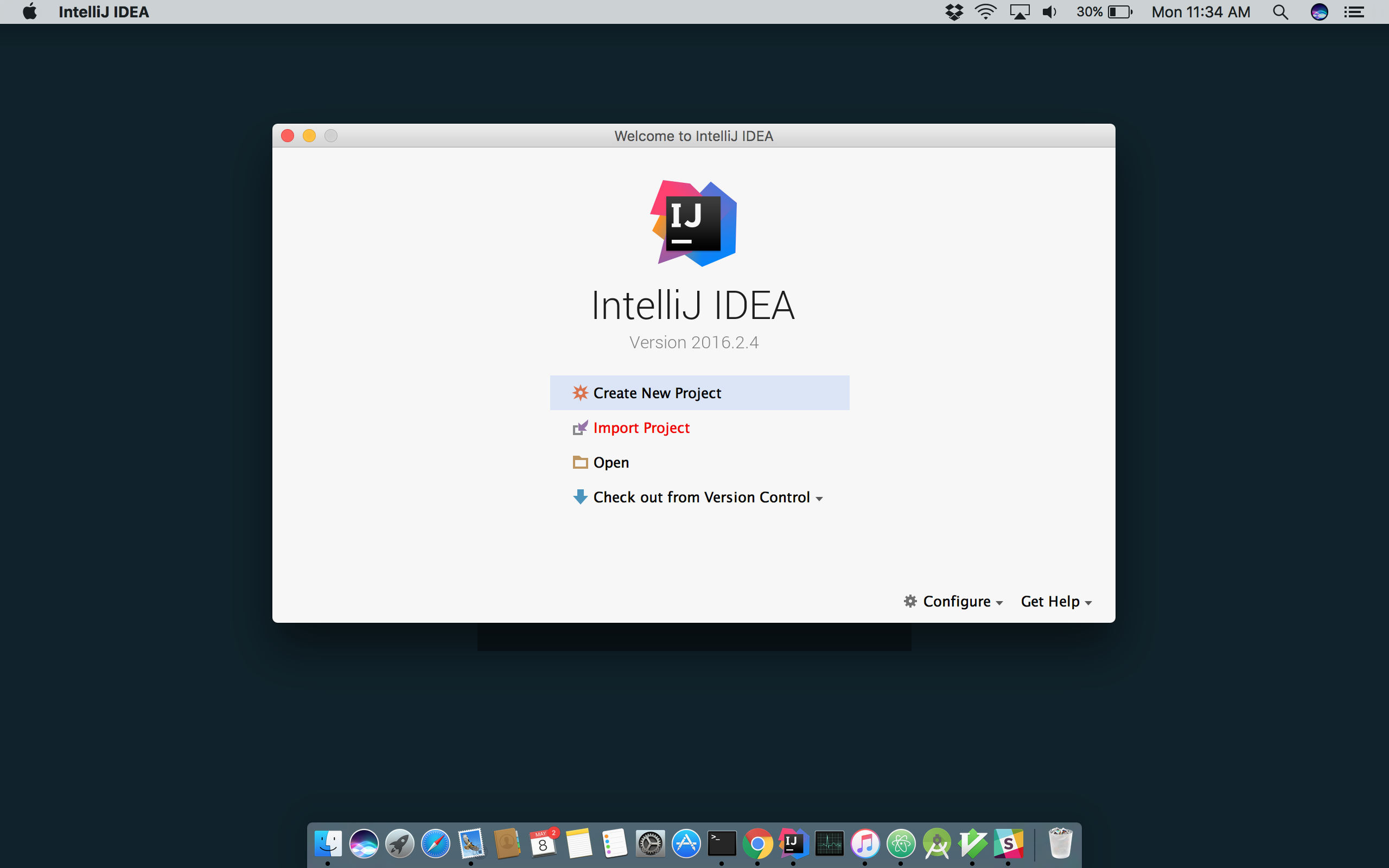Screen dimensions: 1389x868
Task: Open the green Vim icon in the Dock
Action: coord(972,843)
